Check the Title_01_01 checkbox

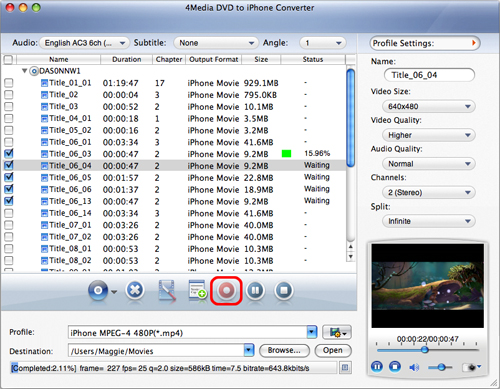pos(9,83)
